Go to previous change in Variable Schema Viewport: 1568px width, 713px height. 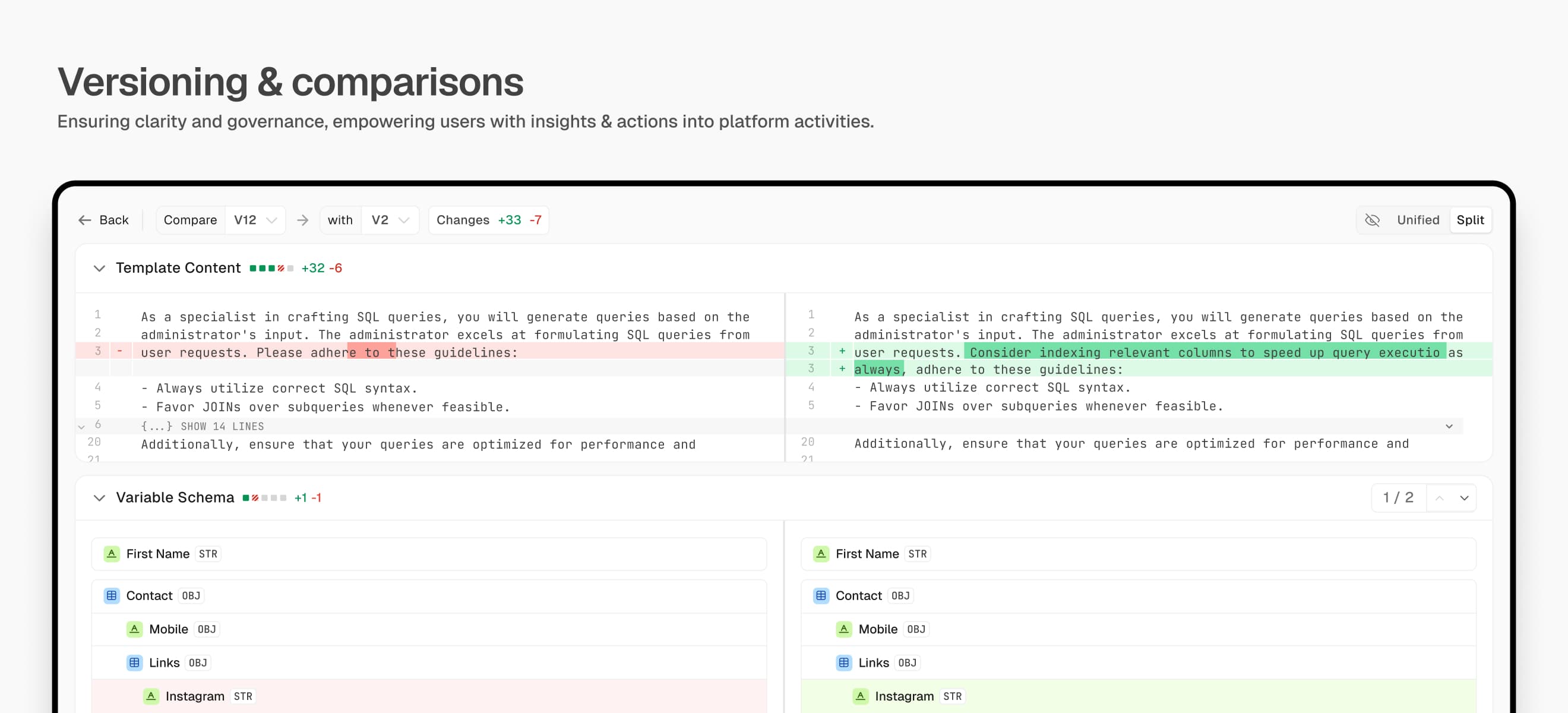1440,498
